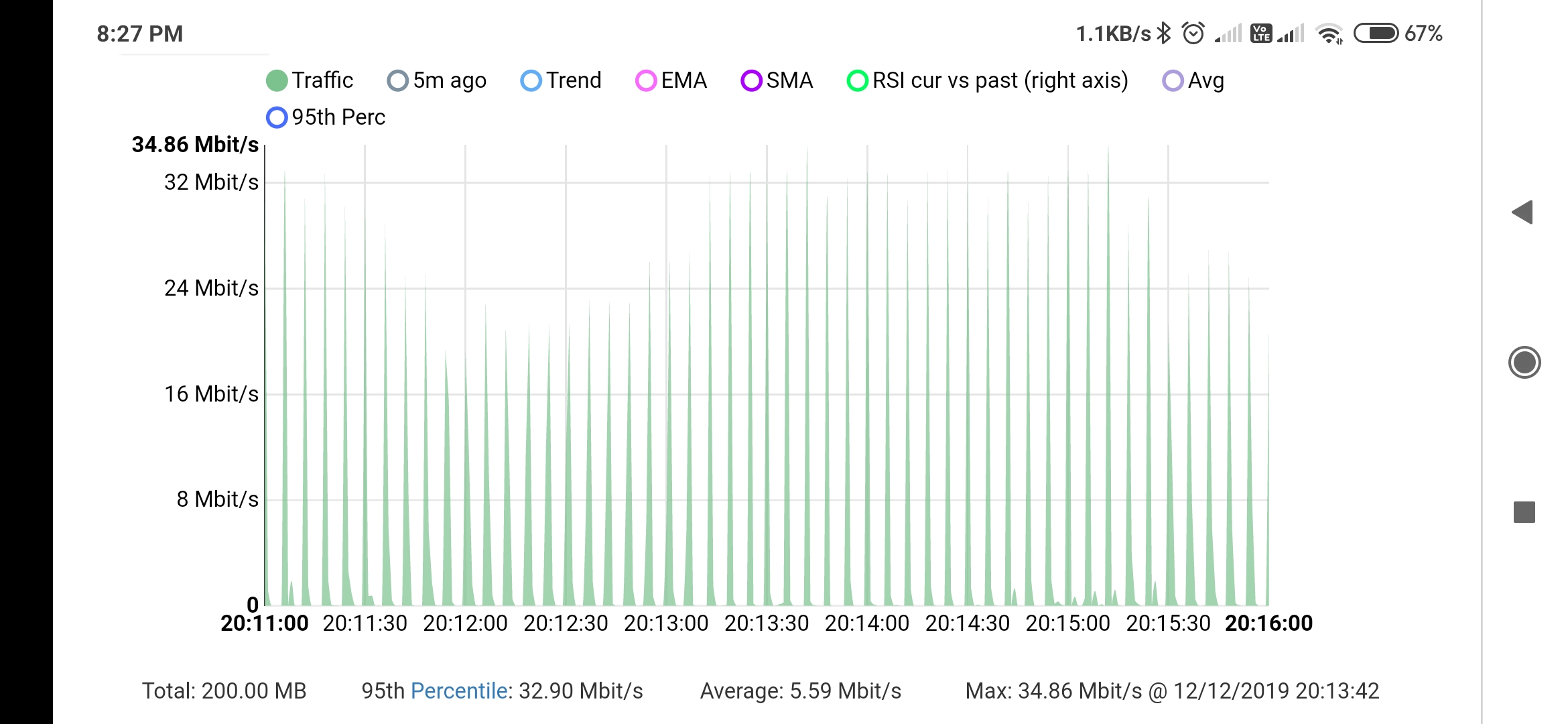Tap the VoLTE status icon
Screen dimensions: 1568x724
tap(1261, 33)
